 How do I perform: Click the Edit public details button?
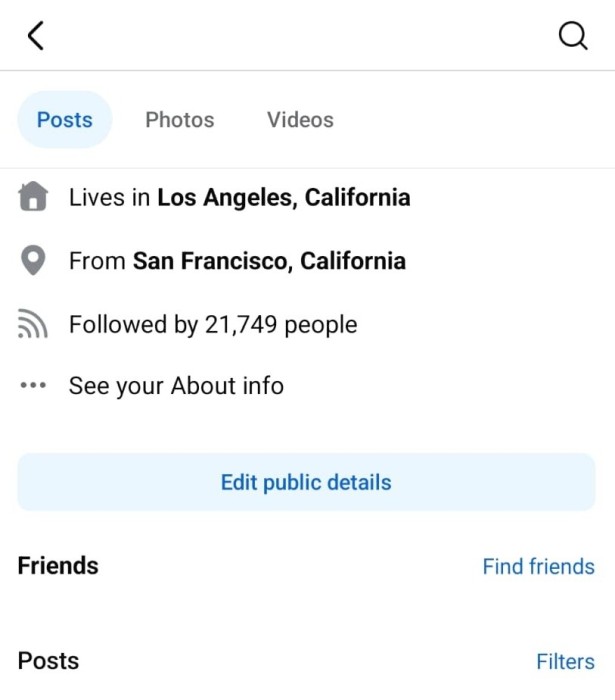(x=306, y=482)
